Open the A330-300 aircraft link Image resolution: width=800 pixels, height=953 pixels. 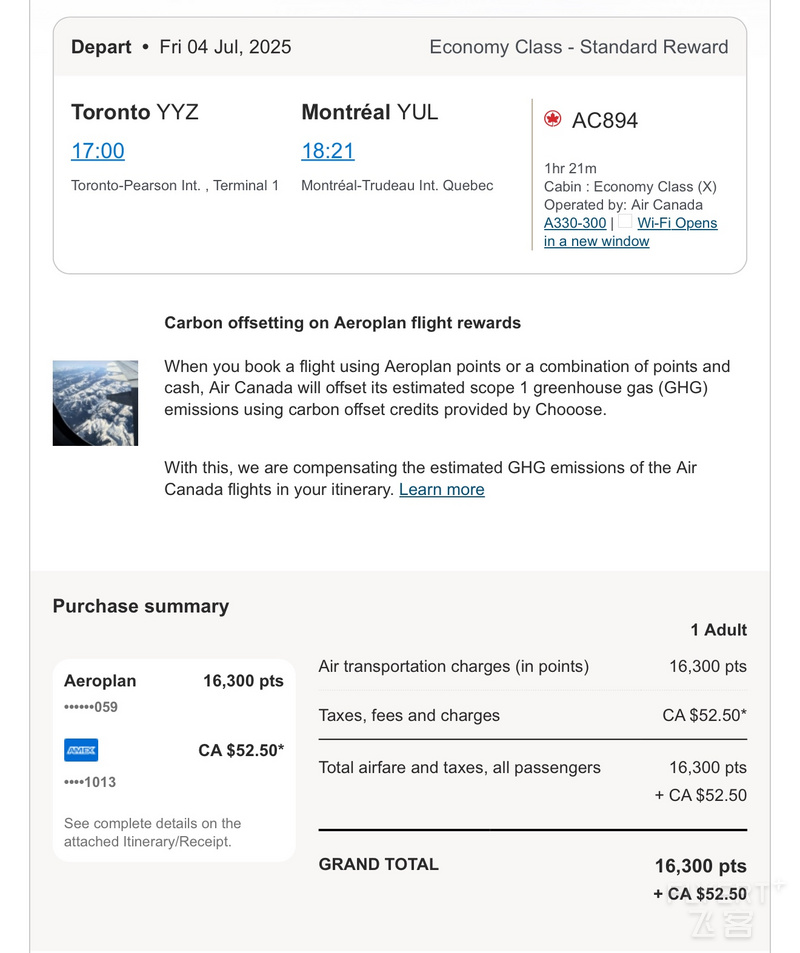[575, 223]
